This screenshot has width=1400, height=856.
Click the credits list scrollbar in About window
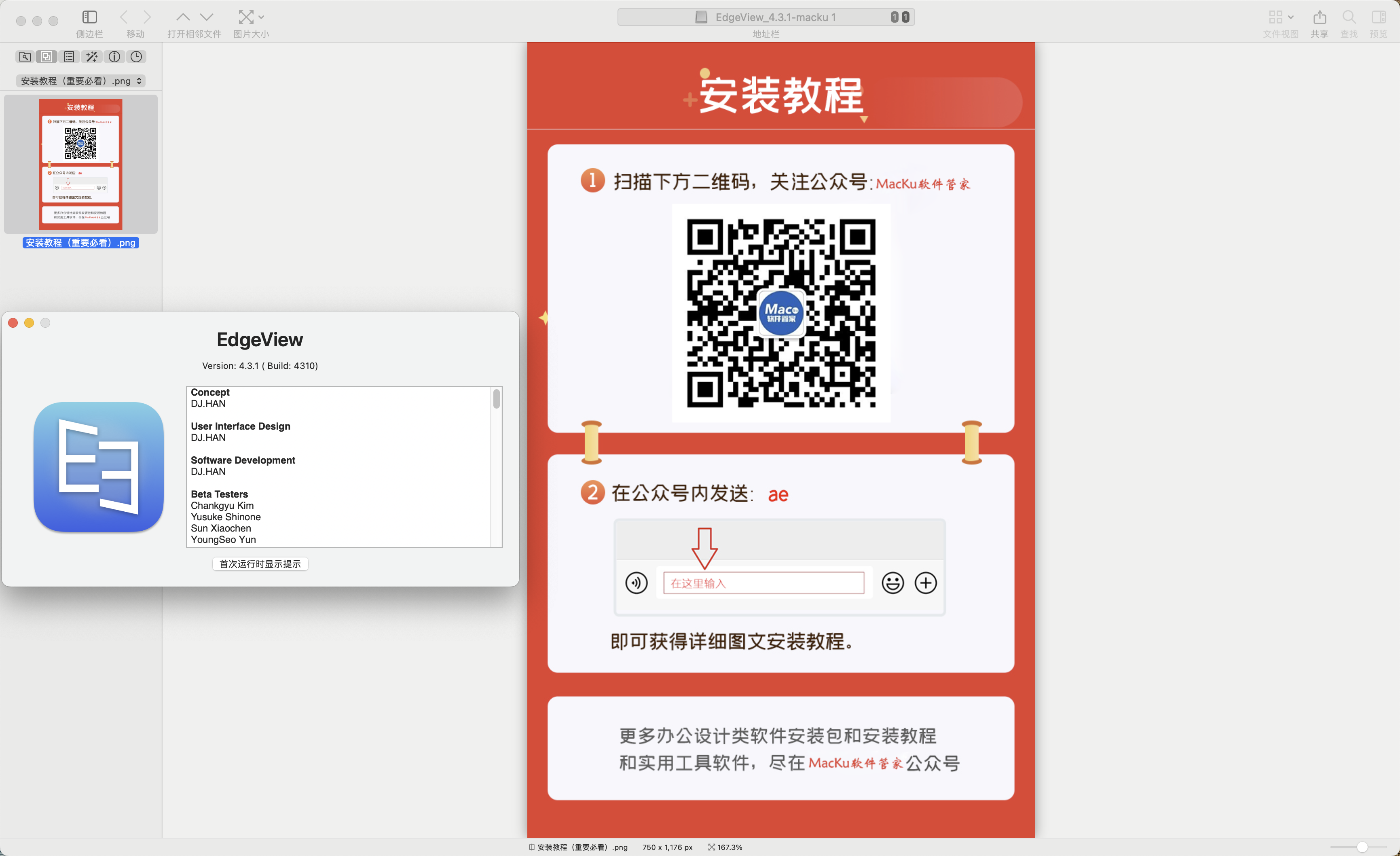pos(497,398)
